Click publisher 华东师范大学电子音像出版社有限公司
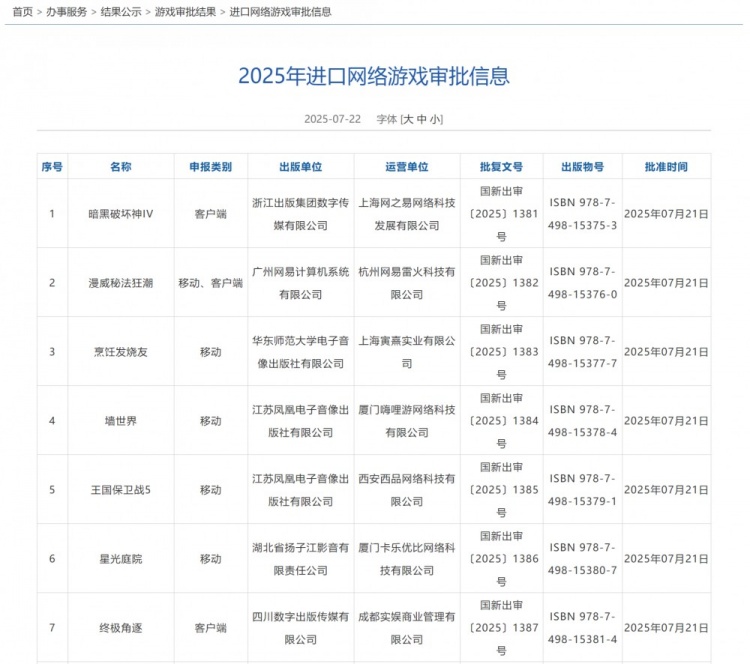This screenshot has height=664, width=750. [301, 352]
